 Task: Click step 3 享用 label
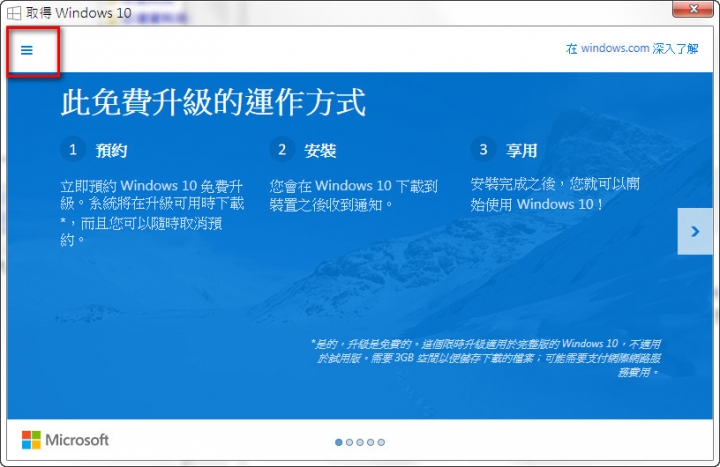pos(521,150)
